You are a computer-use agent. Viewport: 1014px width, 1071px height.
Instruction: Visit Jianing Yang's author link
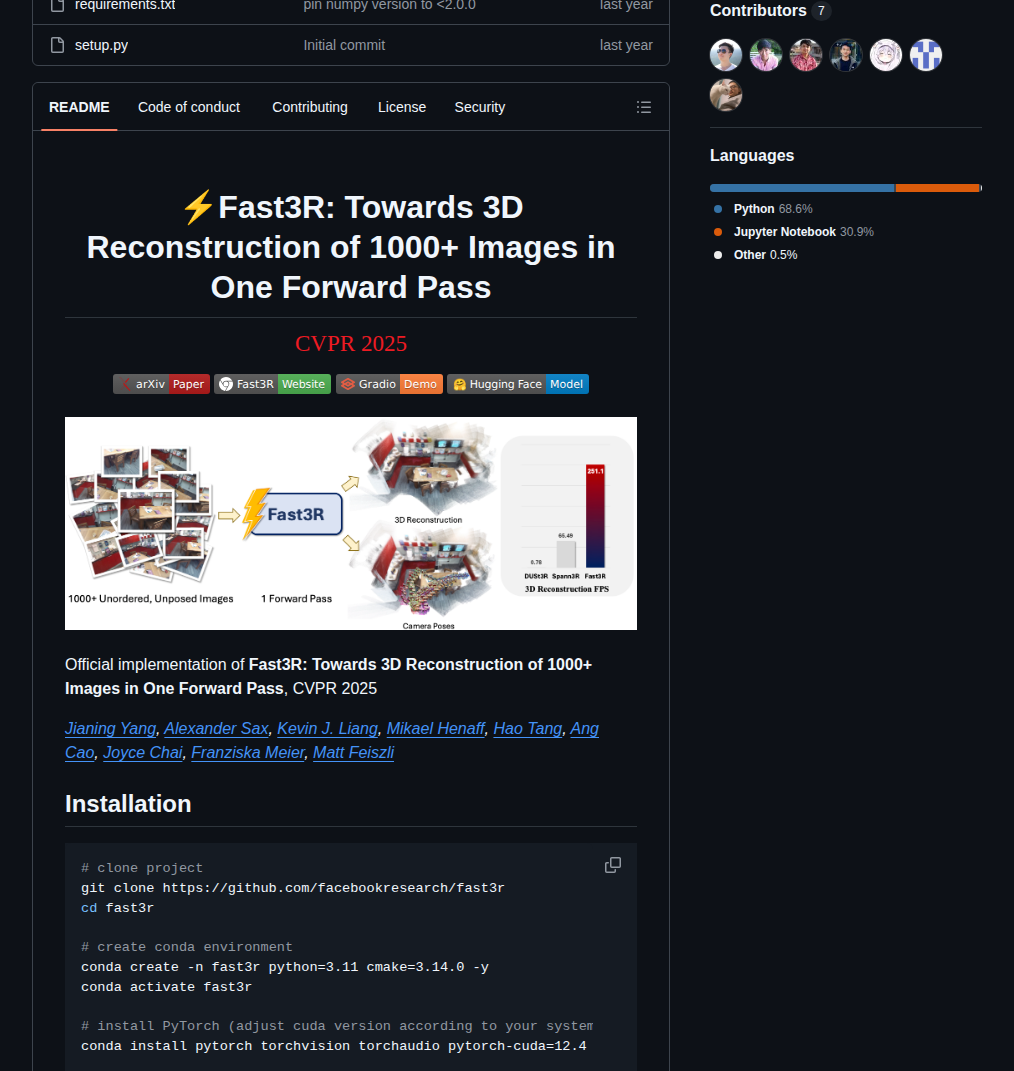click(x=110, y=729)
